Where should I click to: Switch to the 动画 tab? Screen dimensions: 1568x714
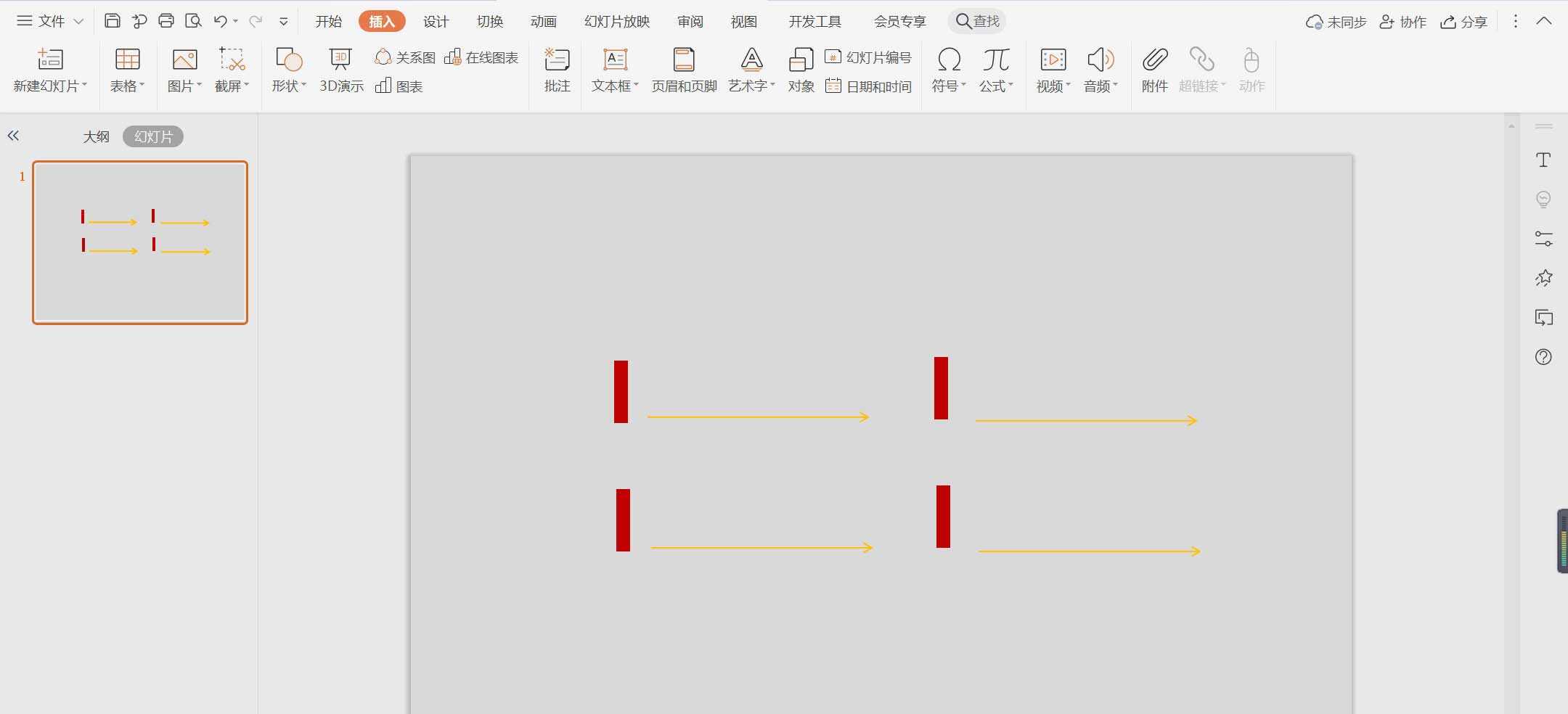[x=543, y=22]
